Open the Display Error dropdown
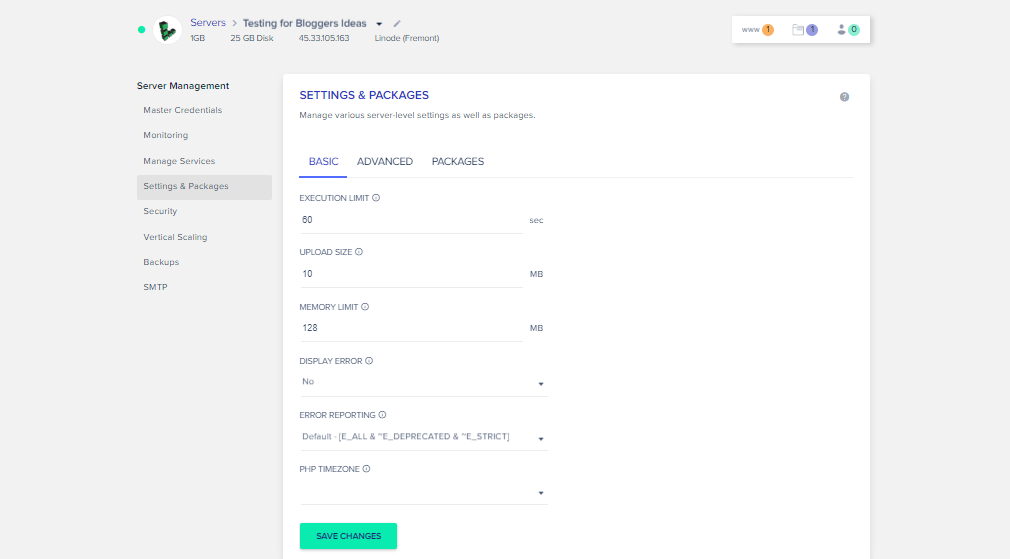 pos(423,383)
